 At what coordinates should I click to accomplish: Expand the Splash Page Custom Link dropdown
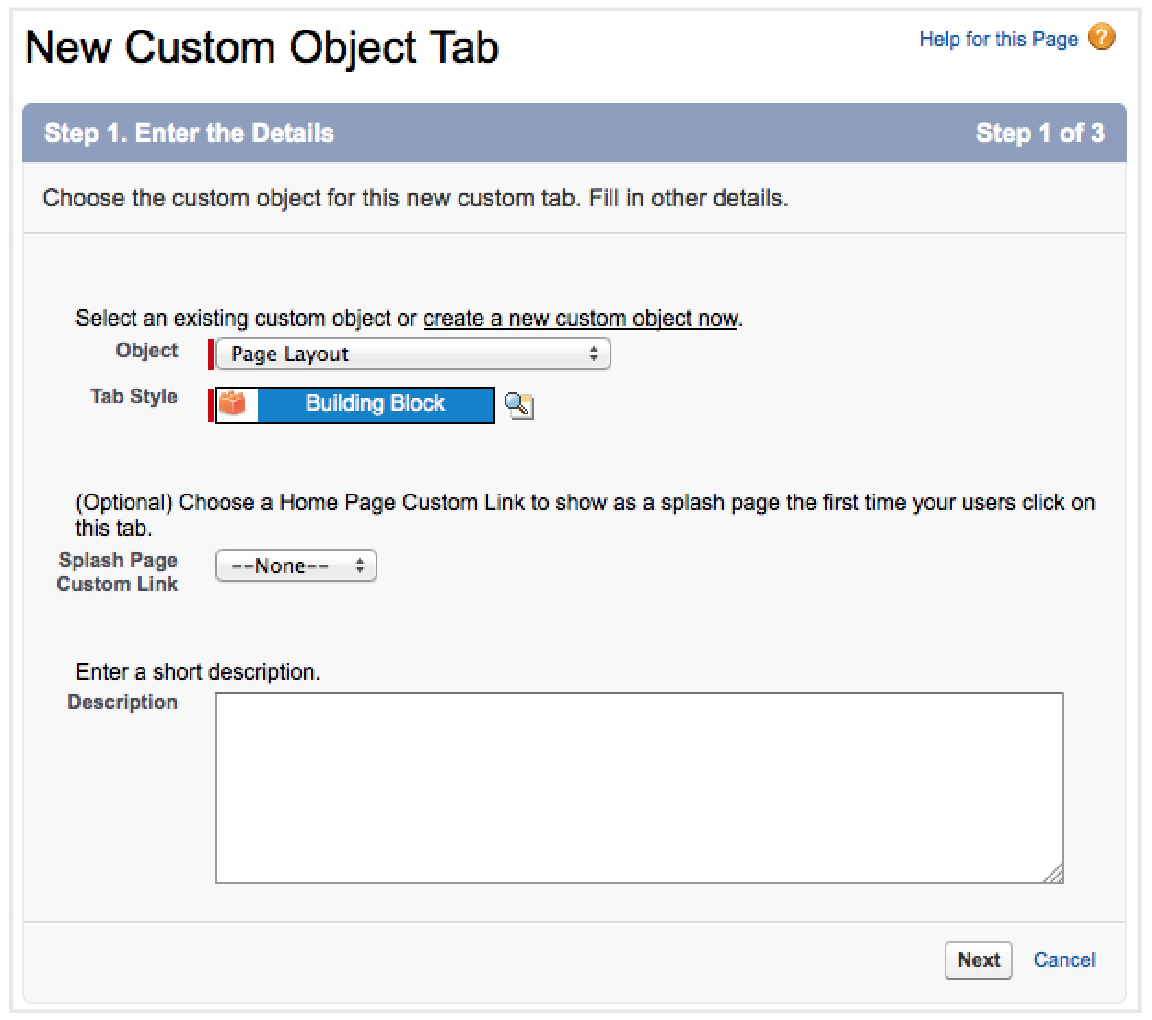coord(296,566)
